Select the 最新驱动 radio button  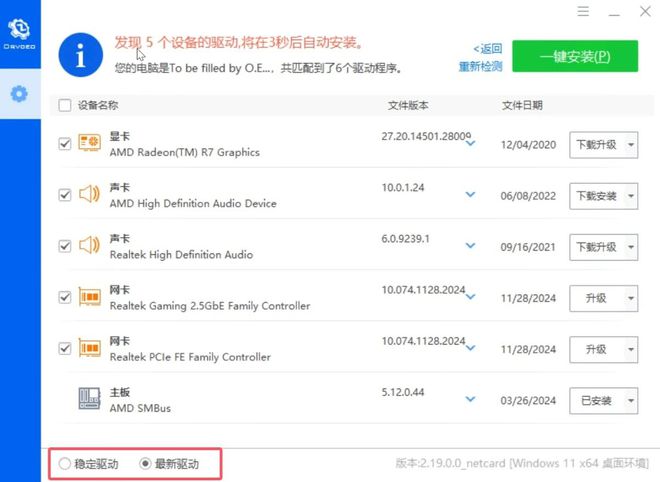pyautogui.click(x=145, y=464)
